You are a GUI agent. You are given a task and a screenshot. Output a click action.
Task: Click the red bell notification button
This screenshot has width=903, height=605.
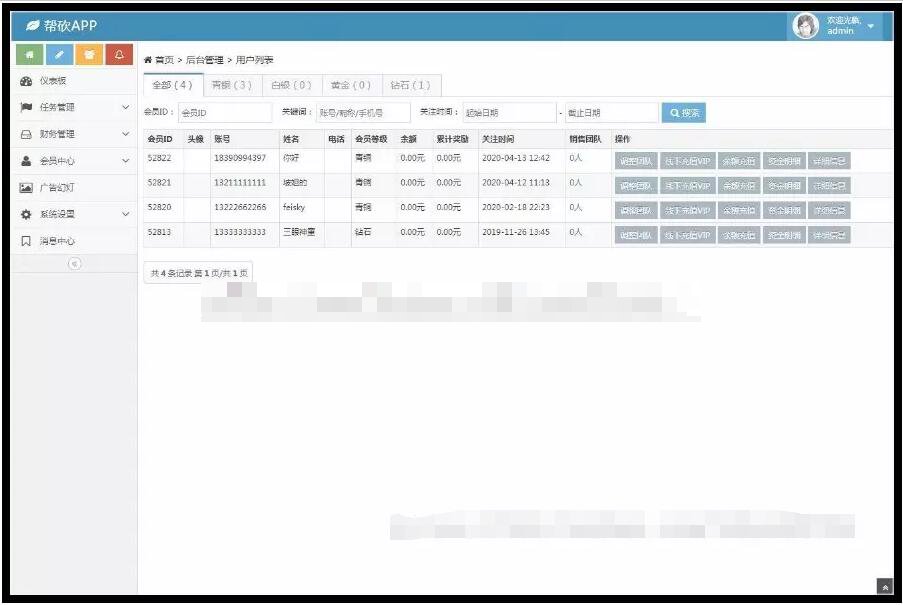pyautogui.click(x=119, y=55)
